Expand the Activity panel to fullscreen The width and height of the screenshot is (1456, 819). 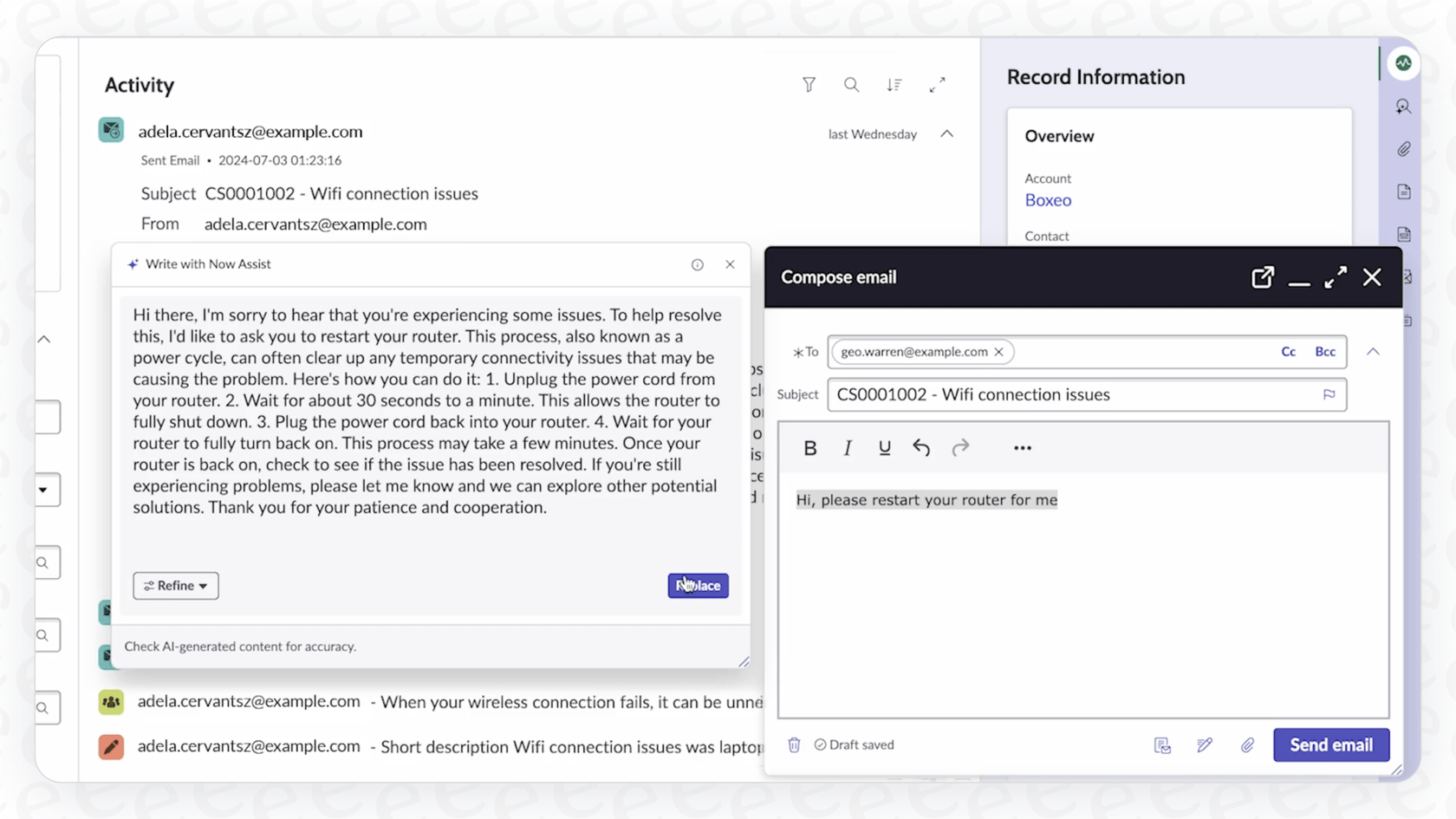click(937, 84)
